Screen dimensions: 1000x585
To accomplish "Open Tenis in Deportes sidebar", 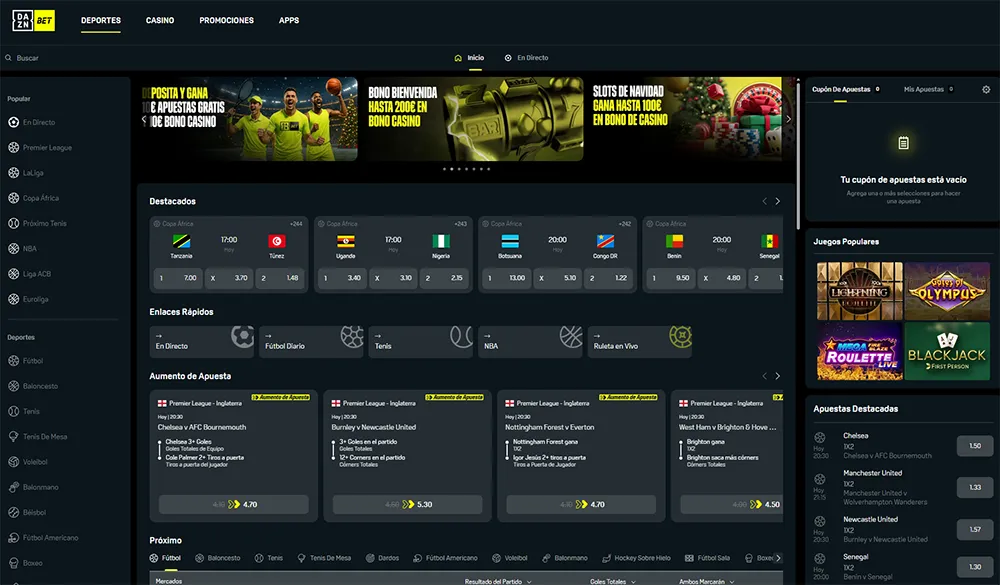I will (x=24, y=411).
